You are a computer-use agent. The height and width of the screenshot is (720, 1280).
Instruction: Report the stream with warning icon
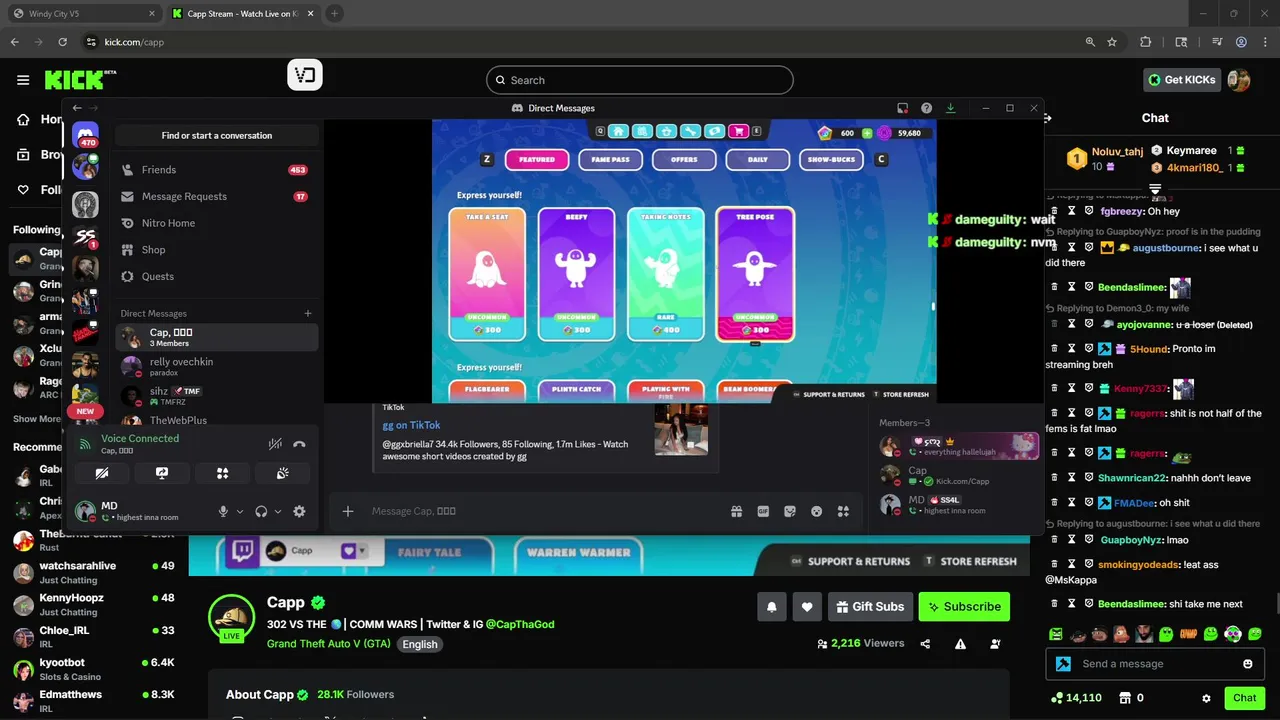pos(960,644)
